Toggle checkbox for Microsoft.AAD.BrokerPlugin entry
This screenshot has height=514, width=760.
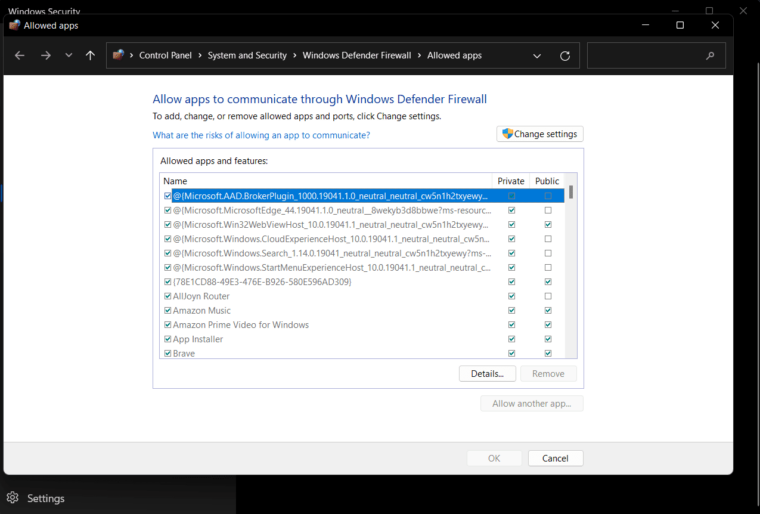168,196
